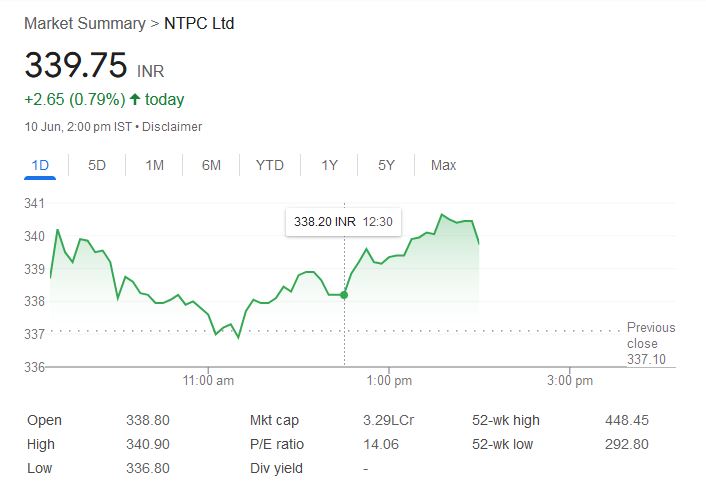
Task: Click the NTPC Ltd title
Action: (199, 22)
